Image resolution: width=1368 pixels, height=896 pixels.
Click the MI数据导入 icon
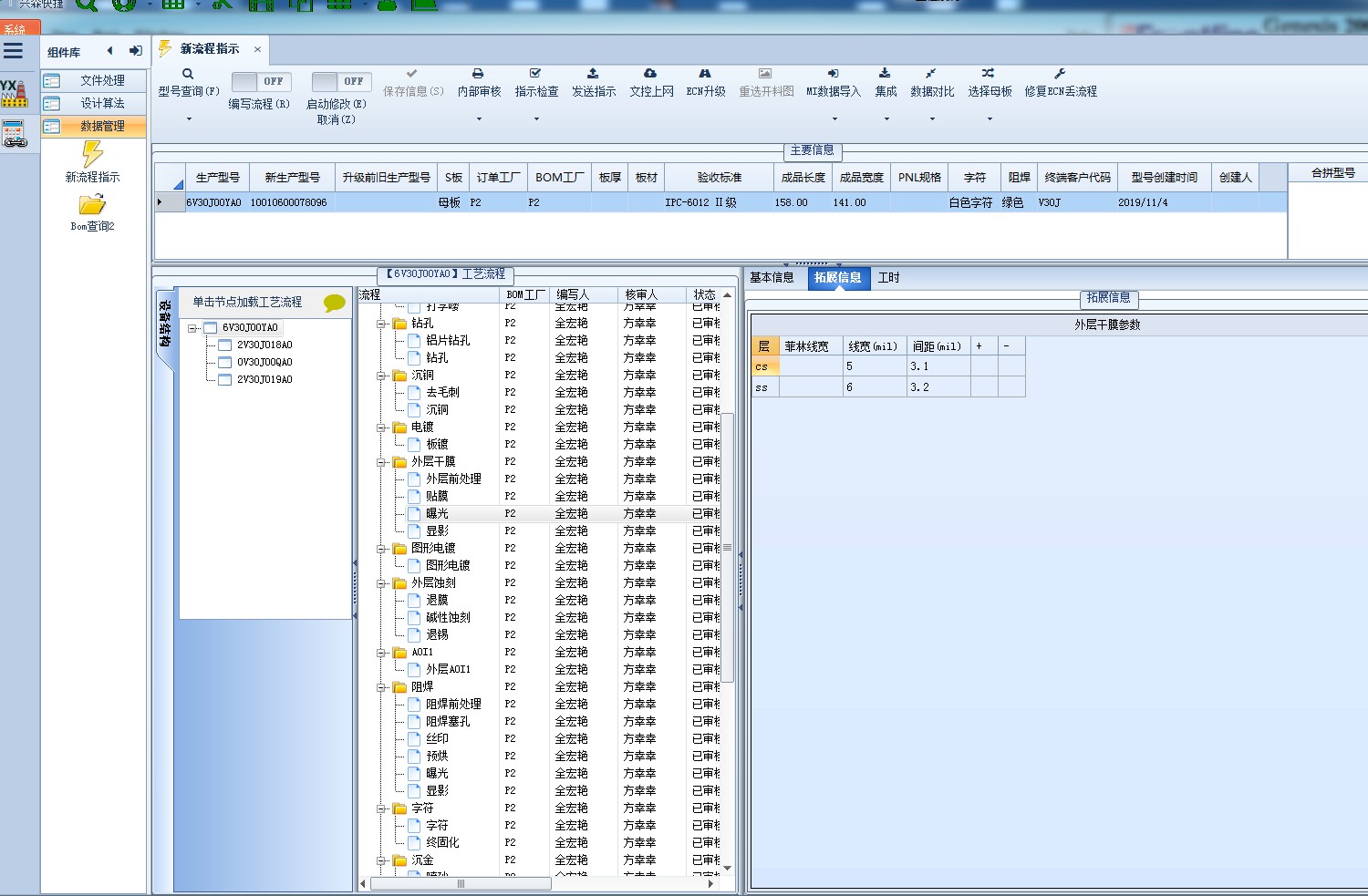tap(833, 73)
